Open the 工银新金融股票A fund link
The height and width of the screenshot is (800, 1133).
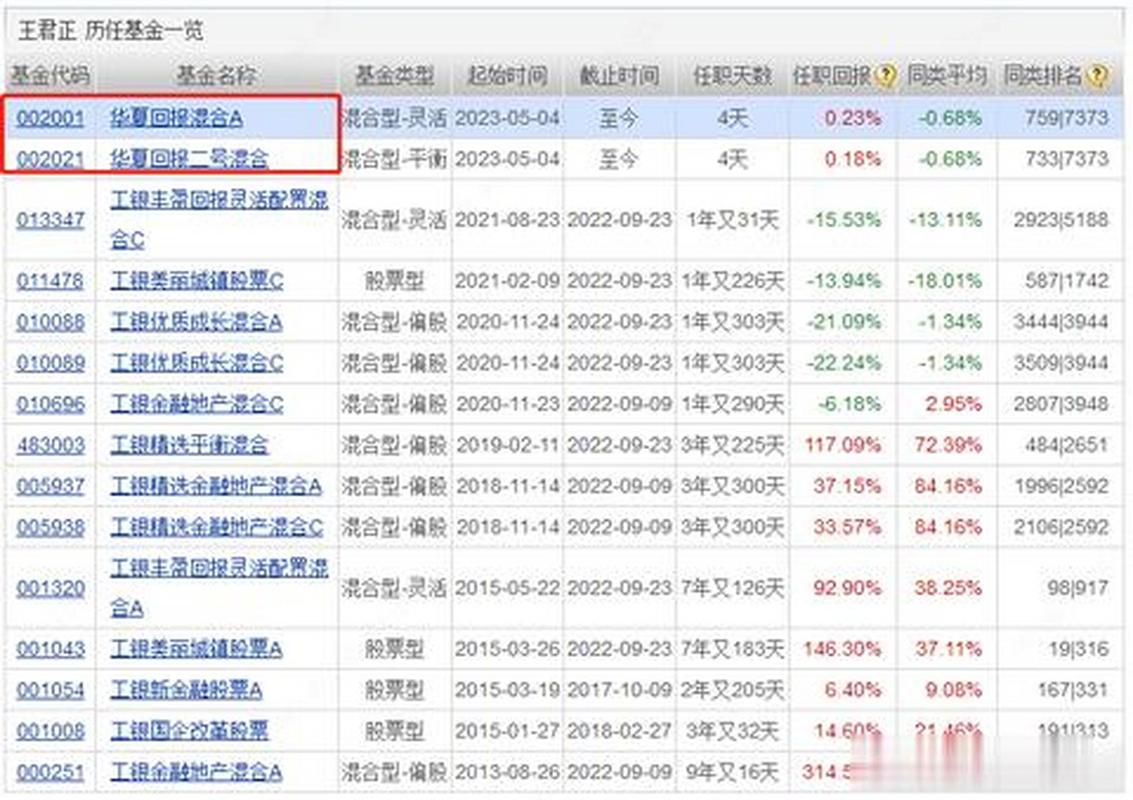[186, 690]
